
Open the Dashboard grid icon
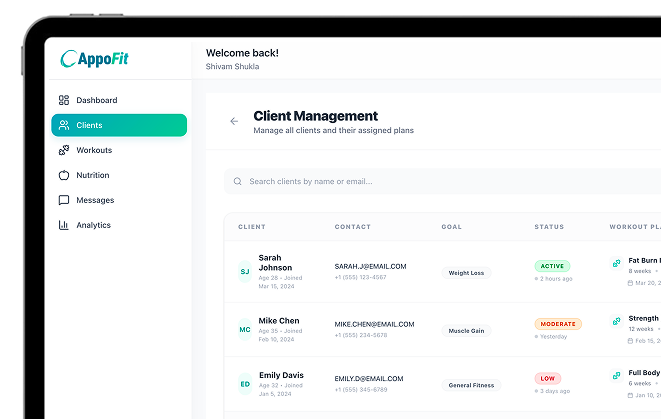pyautogui.click(x=64, y=100)
